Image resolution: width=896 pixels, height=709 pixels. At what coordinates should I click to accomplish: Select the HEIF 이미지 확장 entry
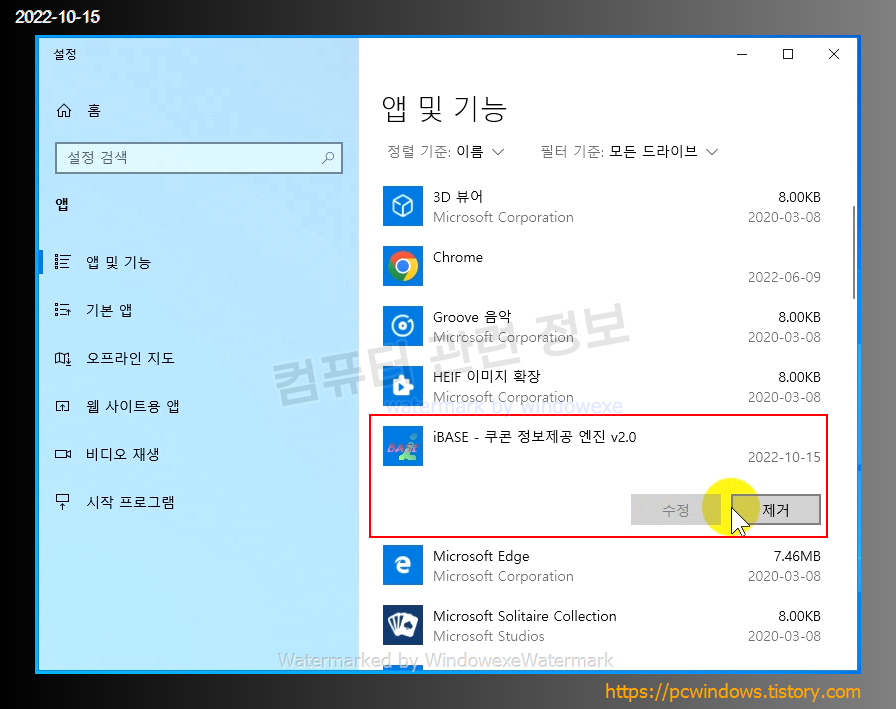click(602, 387)
